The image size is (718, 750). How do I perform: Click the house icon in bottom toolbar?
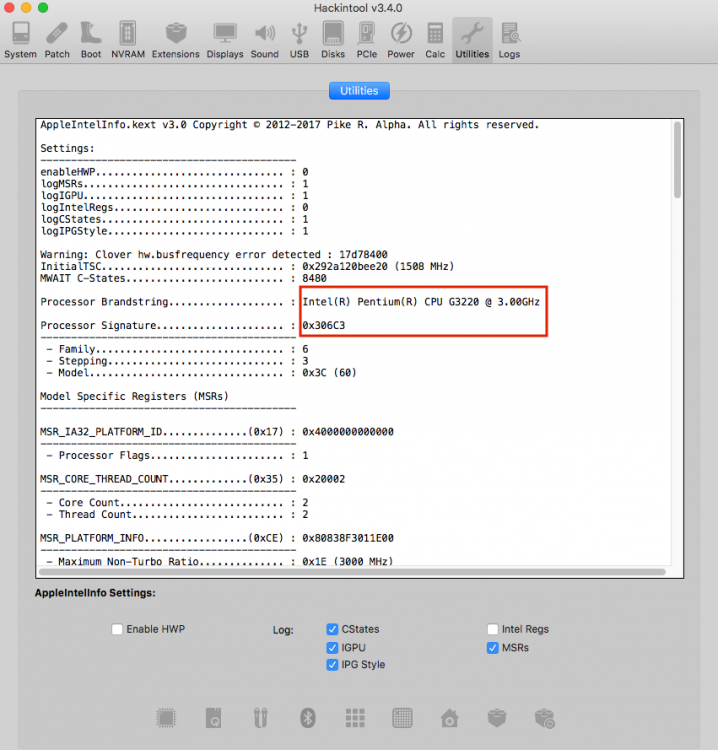pos(450,718)
